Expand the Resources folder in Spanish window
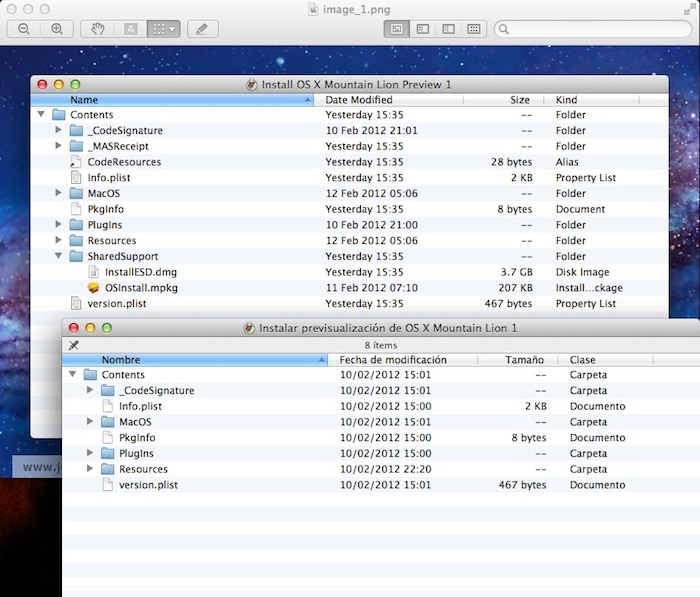 click(x=91, y=469)
